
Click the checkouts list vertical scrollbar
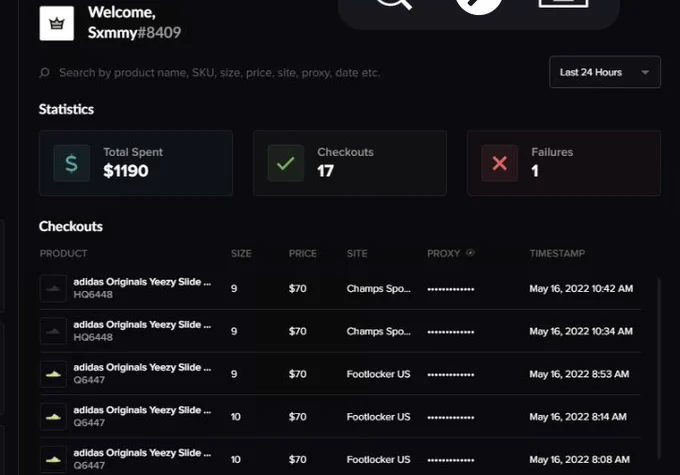tap(659, 368)
